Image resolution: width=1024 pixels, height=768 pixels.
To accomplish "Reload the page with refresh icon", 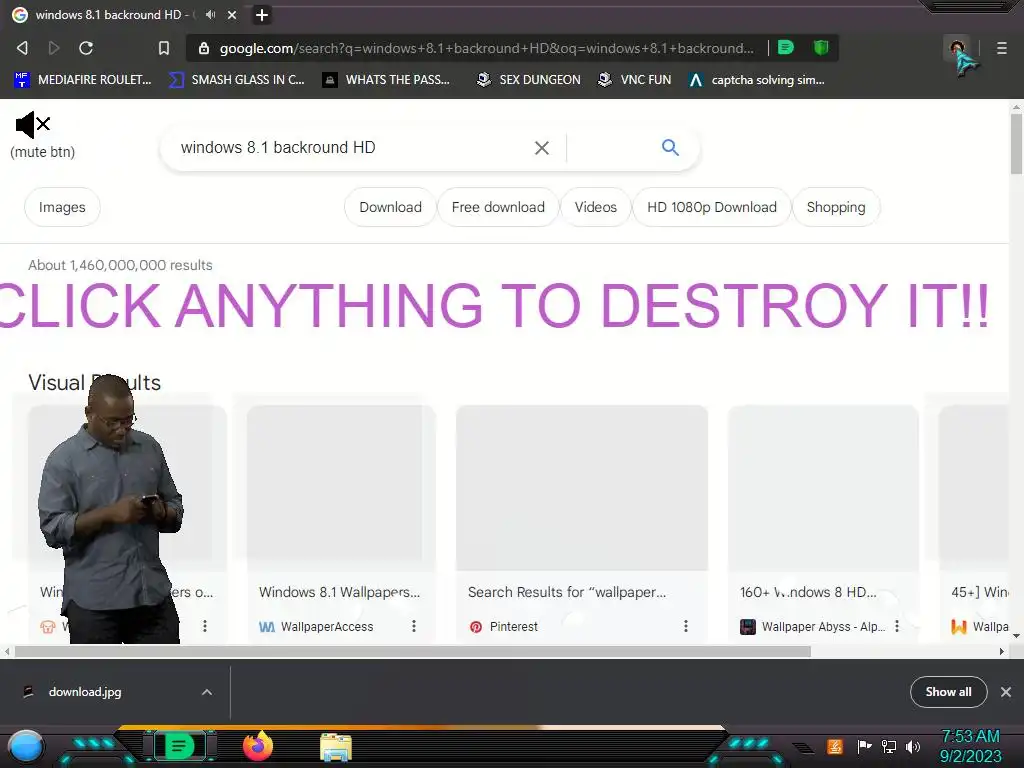I will pyautogui.click(x=86, y=48).
